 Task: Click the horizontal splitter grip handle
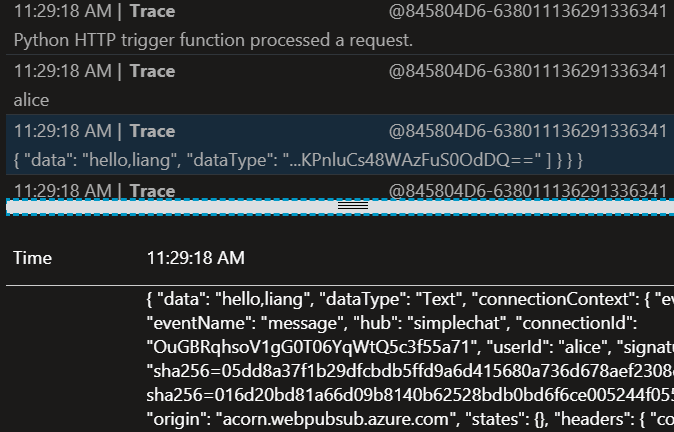[x=353, y=206]
